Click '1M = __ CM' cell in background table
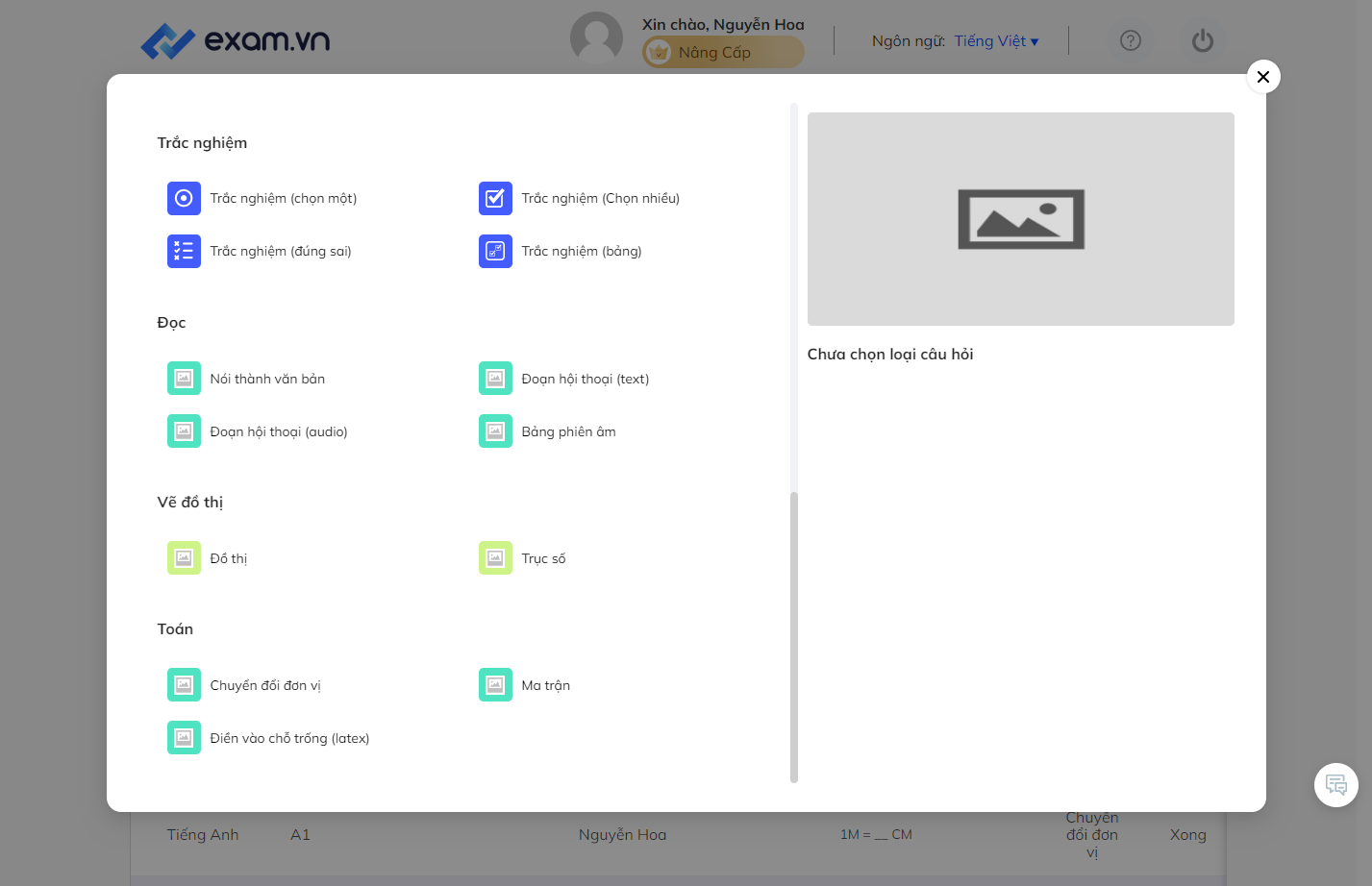Image resolution: width=1372 pixels, height=886 pixels. click(876, 835)
